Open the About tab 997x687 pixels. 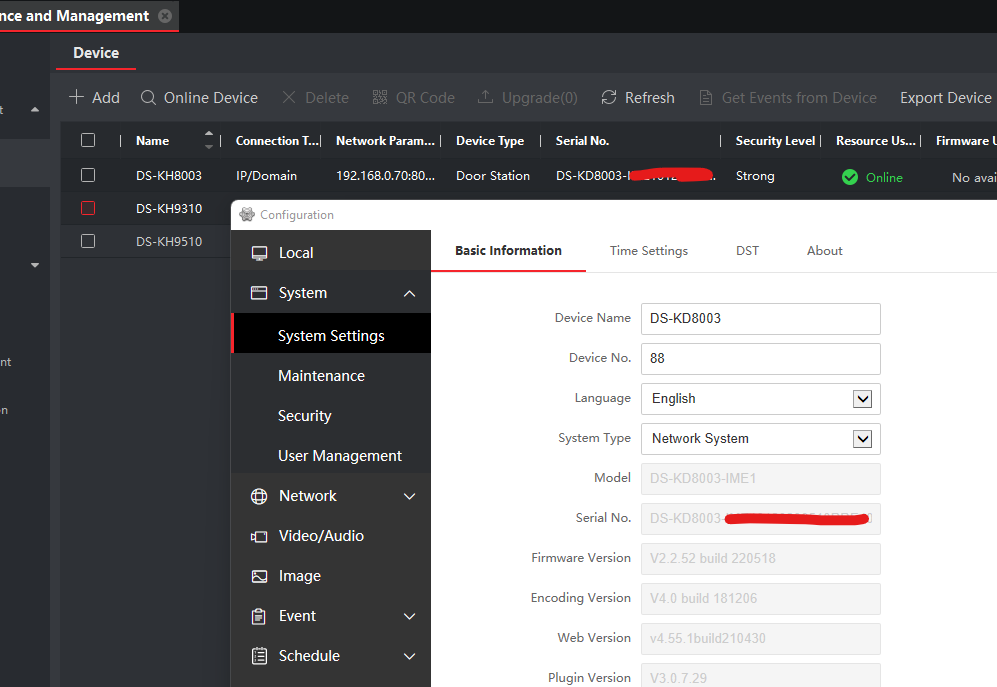[x=824, y=251]
